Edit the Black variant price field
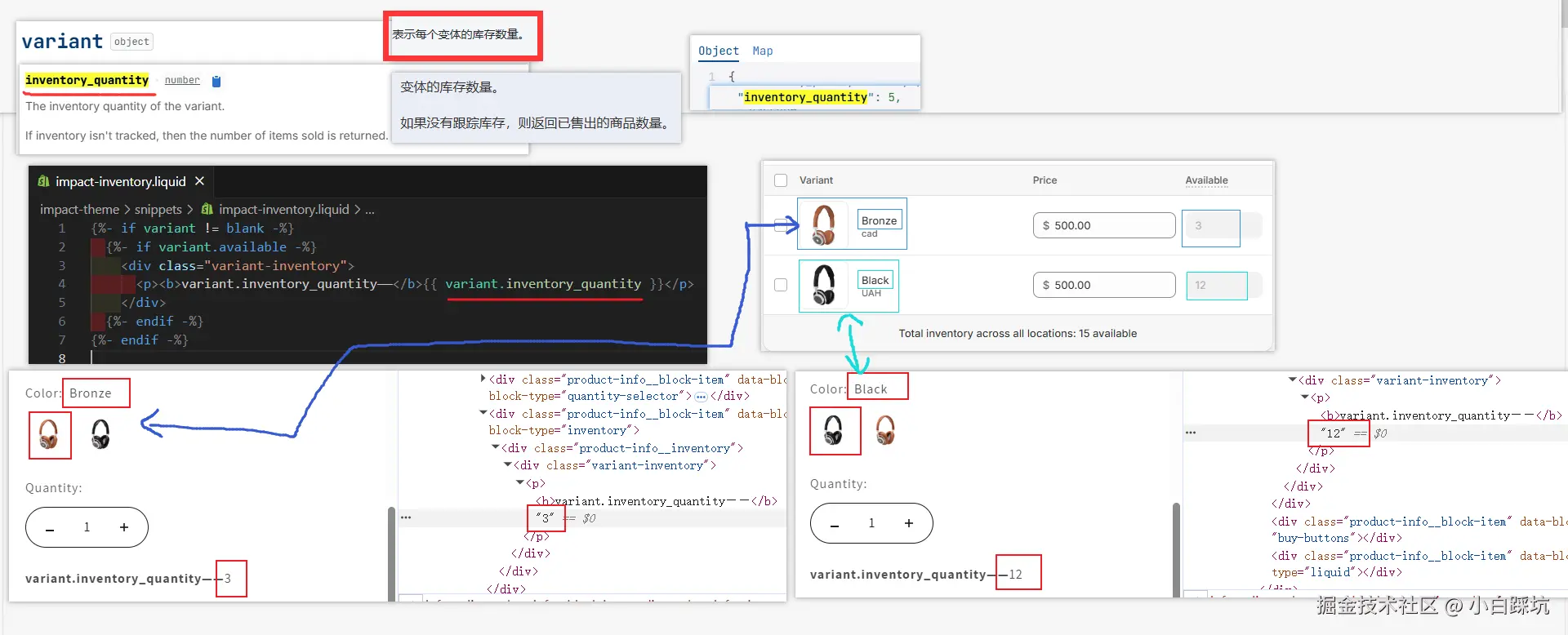 [1104, 285]
